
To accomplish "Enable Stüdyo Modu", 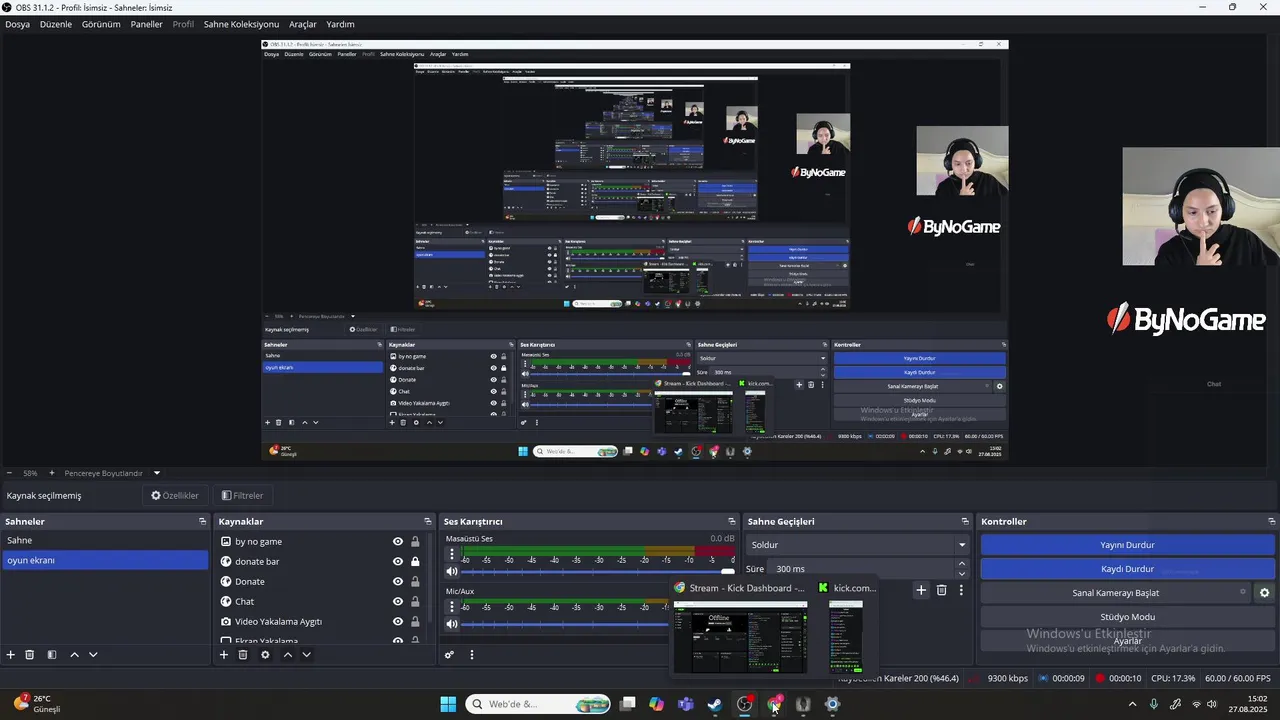I will [1127, 617].
